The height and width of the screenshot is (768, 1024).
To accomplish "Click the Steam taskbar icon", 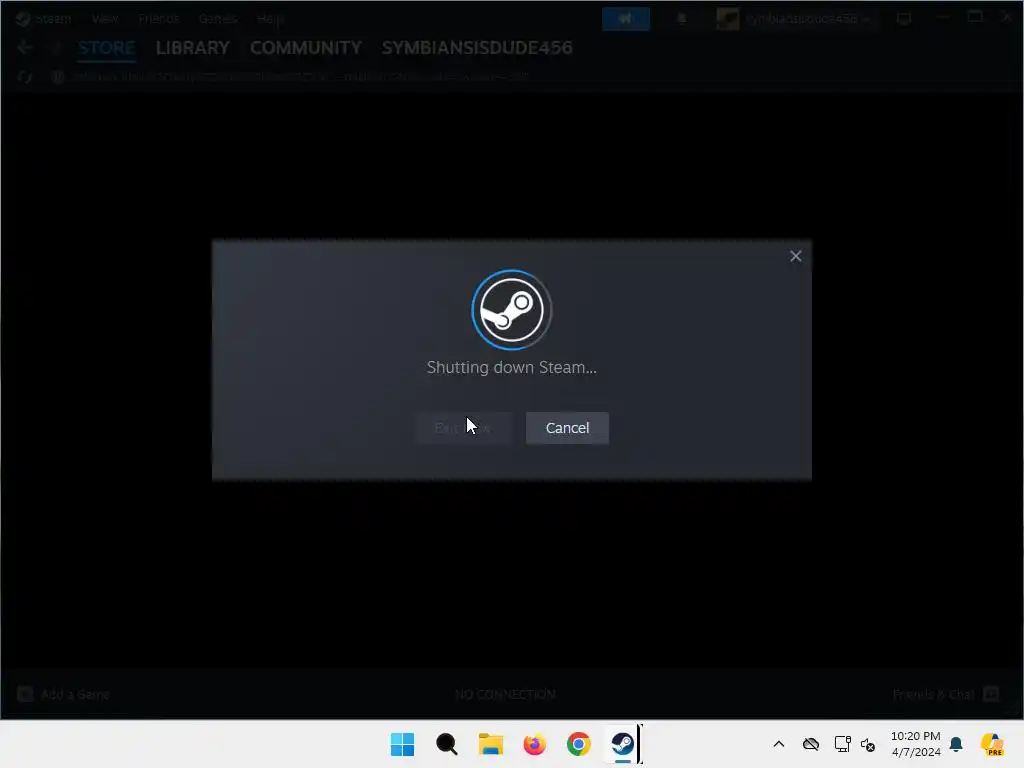I will click(x=622, y=744).
